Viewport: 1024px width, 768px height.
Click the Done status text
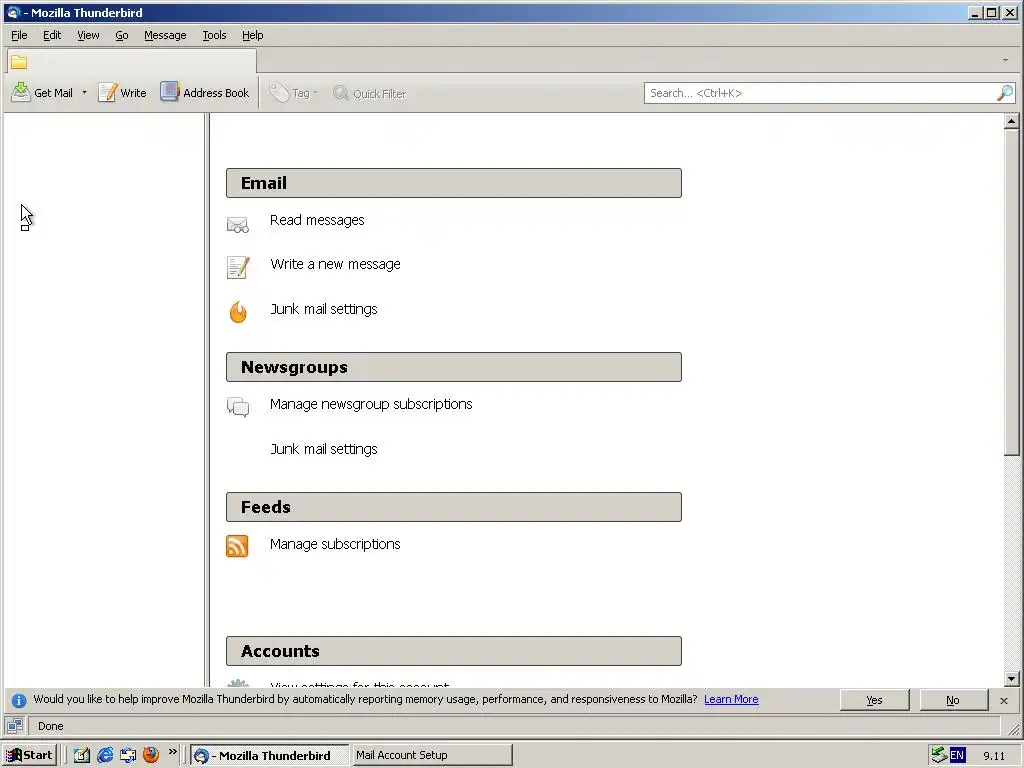(50, 726)
